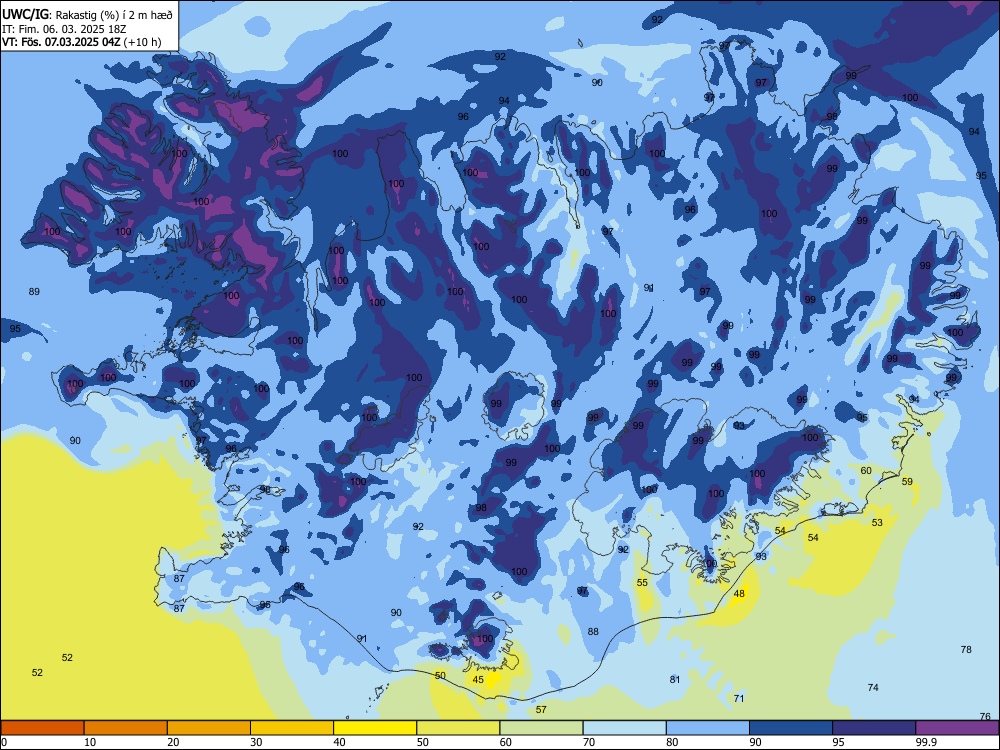Click the '74' humidity value on the map
1000x750 pixels.
(873, 688)
